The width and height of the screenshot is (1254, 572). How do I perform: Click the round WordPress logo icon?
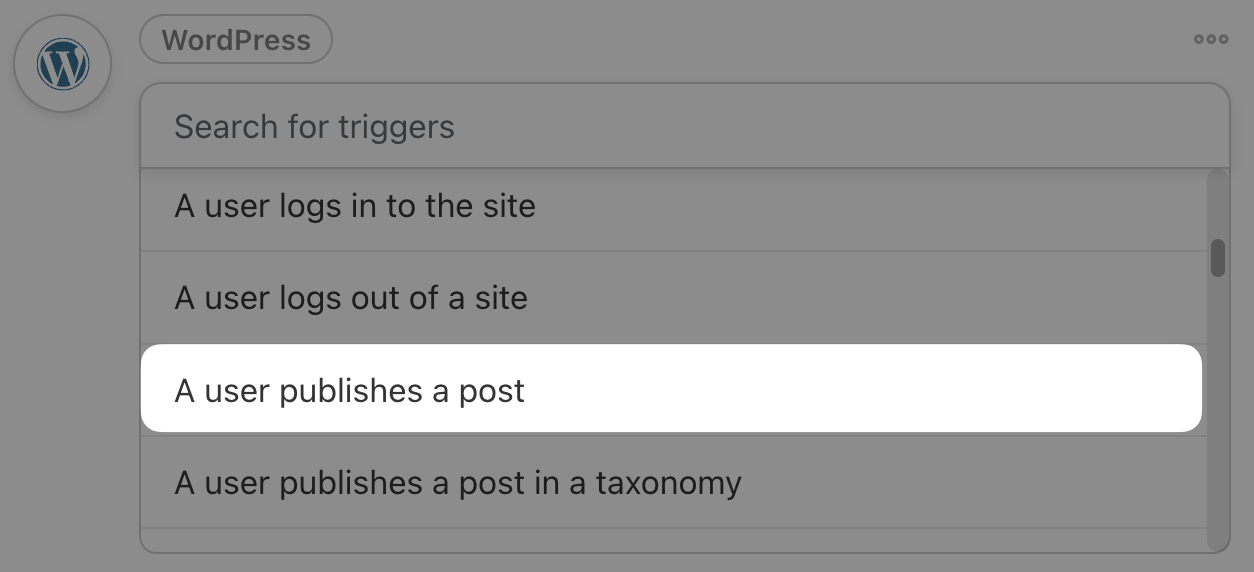click(62, 64)
